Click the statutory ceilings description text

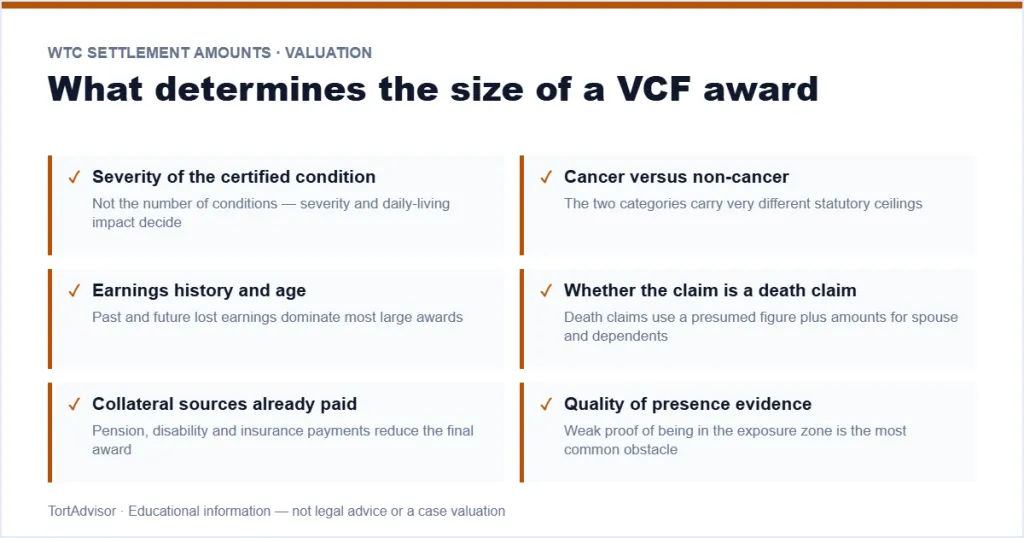(743, 204)
